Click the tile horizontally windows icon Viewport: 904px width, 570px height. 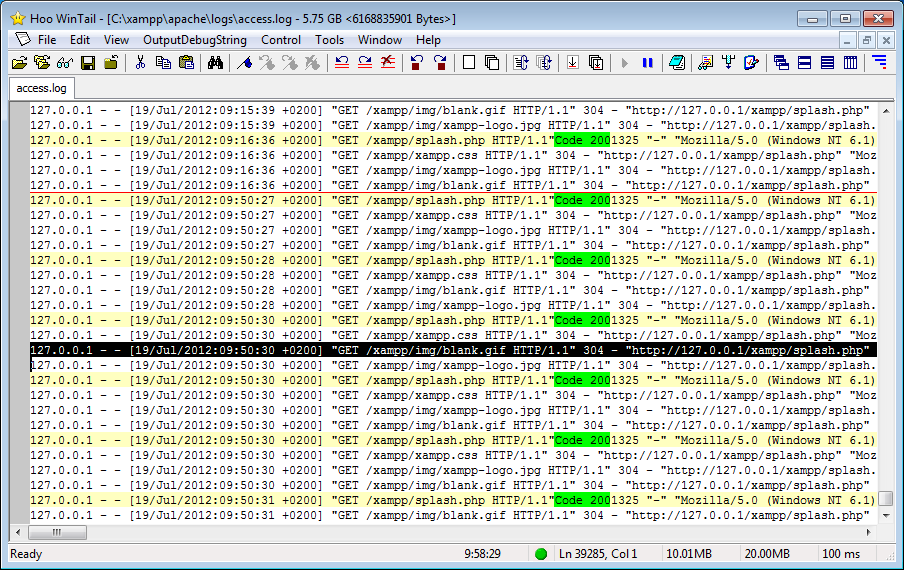(x=804, y=62)
